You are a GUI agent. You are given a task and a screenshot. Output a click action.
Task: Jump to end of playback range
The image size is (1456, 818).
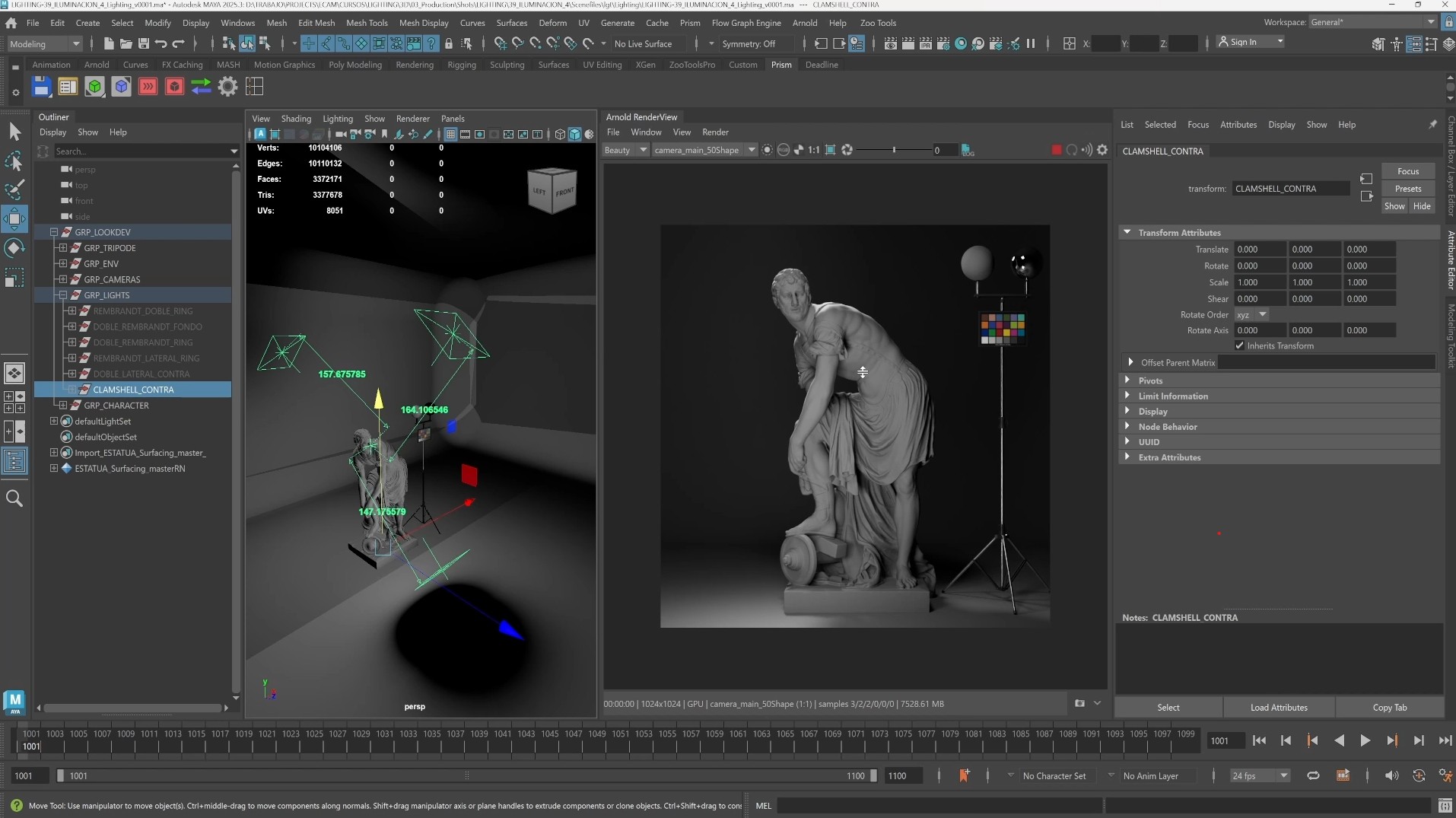(x=1445, y=740)
